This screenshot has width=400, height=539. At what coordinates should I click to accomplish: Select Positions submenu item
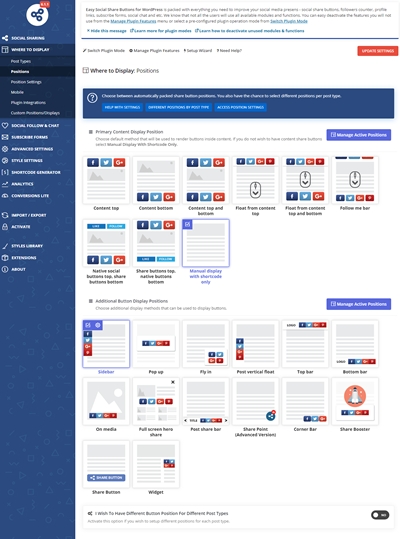point(20,72)
